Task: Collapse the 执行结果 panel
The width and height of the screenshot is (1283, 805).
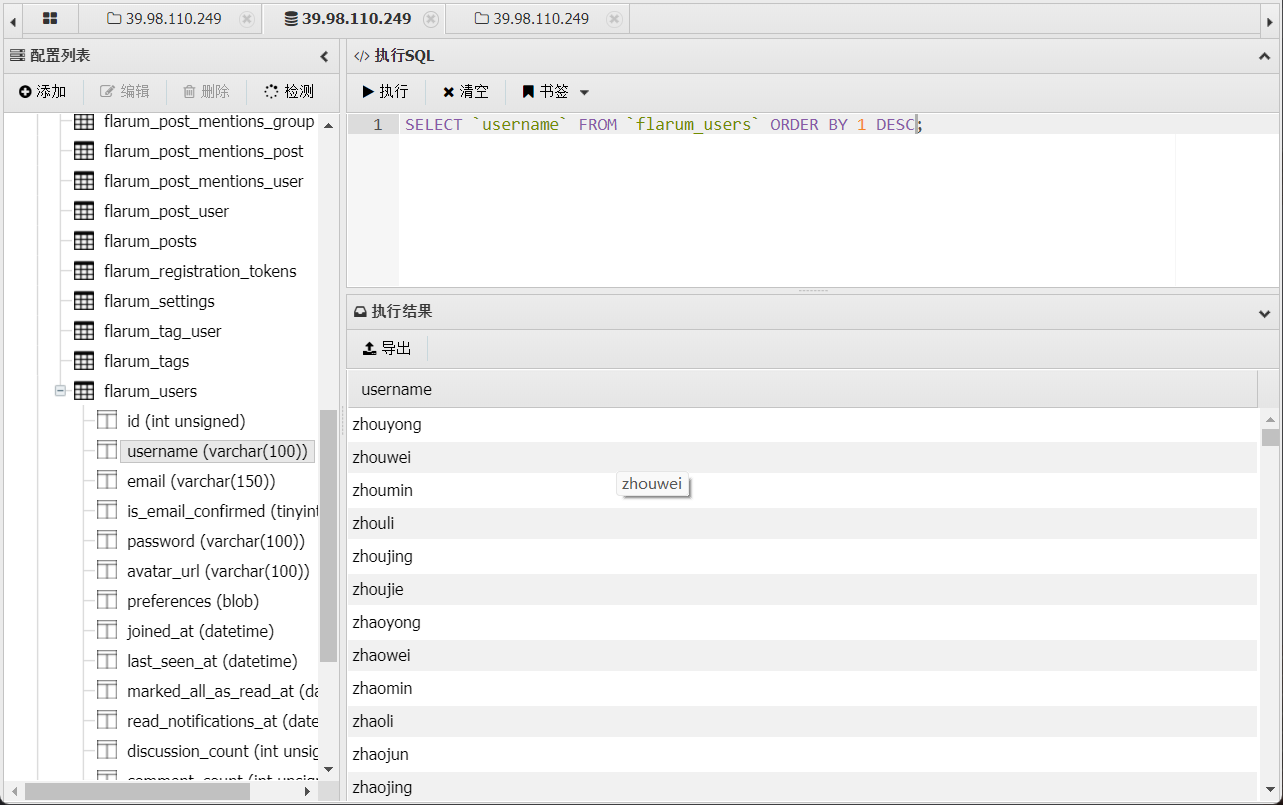Action: (x=1264, y=313)
